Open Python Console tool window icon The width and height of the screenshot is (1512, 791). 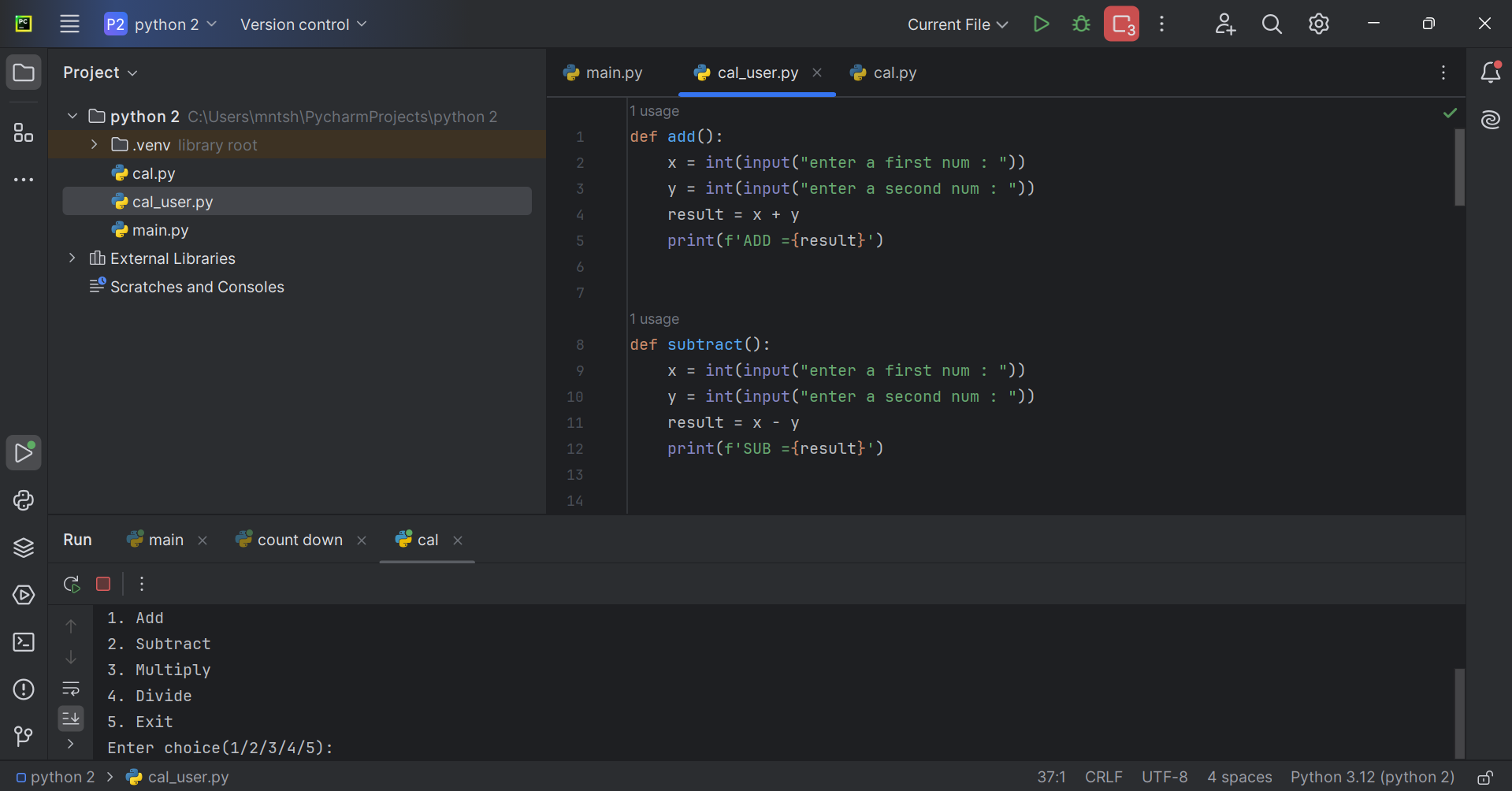click(x=24, y=500)
